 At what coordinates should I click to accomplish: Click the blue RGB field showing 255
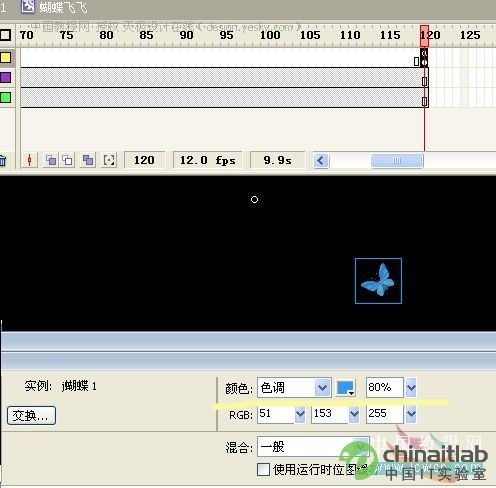385,414
